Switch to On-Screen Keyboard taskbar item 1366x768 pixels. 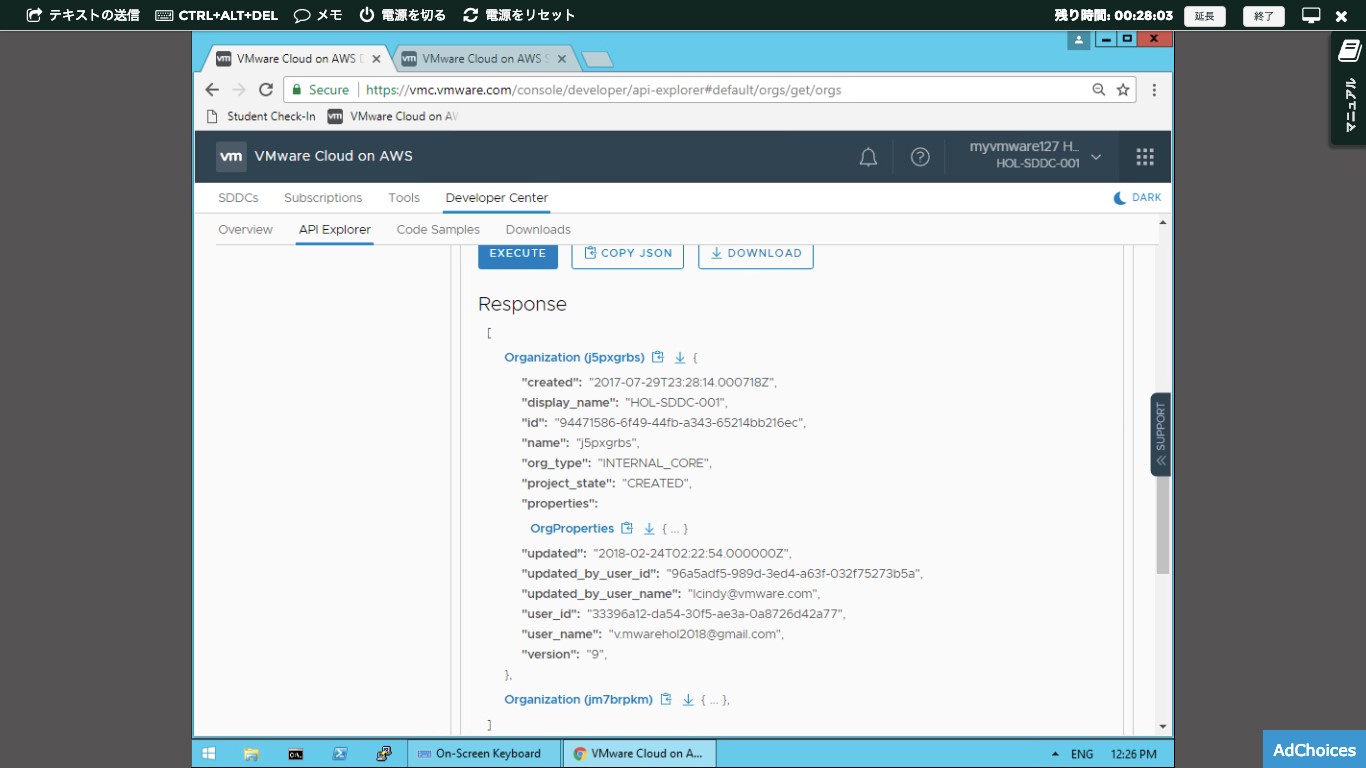pos(484,754)
